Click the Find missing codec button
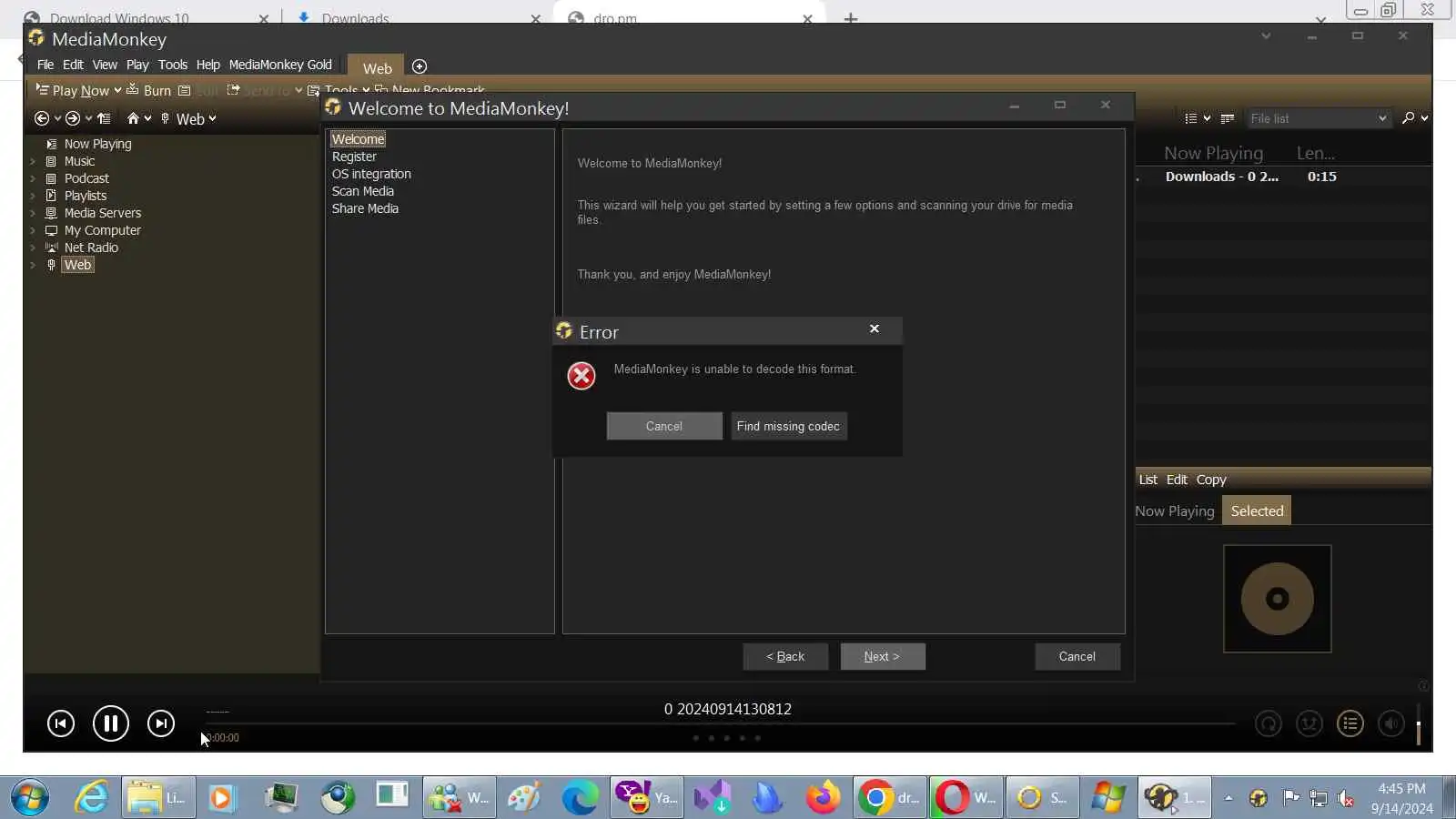Screen dimensions: 1456x819 point(788,426)
